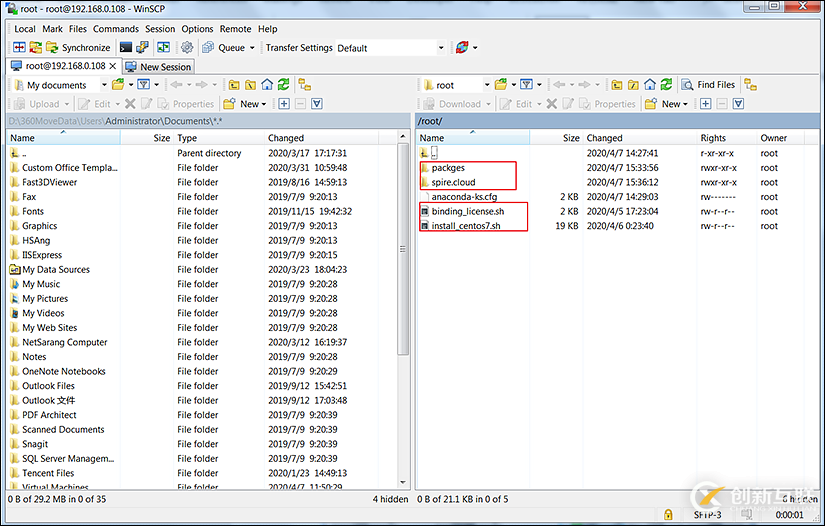Sort remote files by Owner column header
The image size is (825, 526).
(780, 138)
